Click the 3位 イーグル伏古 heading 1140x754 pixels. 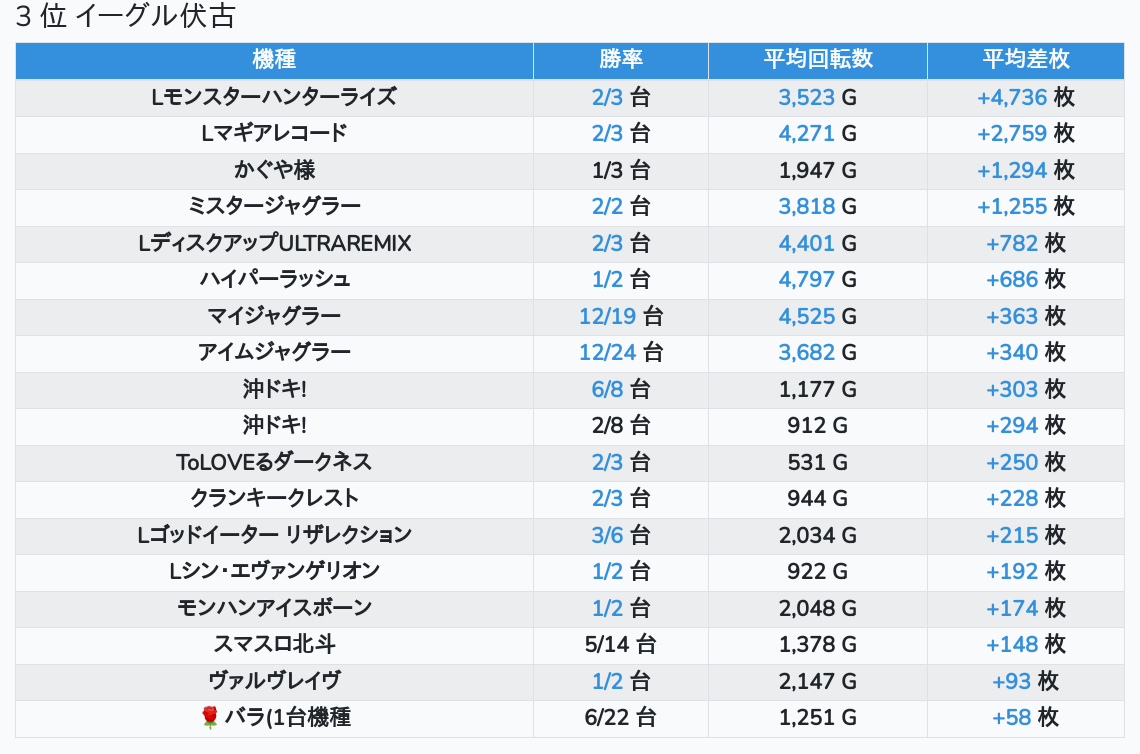tap(126, 17)
